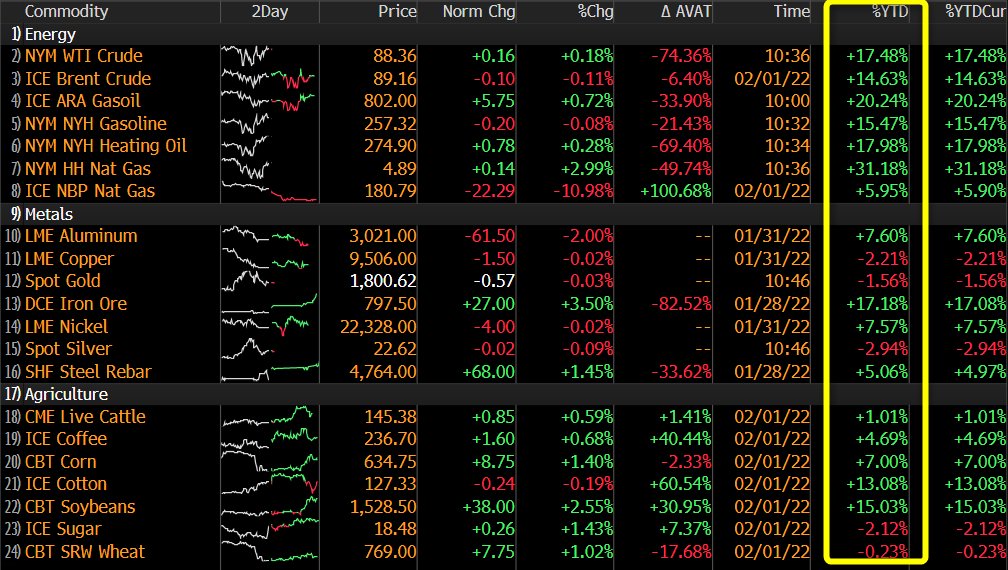The image size is (1008, 570).
Task: Click Live Cattle percent change +0.59%
Action: tap(588, 416)
